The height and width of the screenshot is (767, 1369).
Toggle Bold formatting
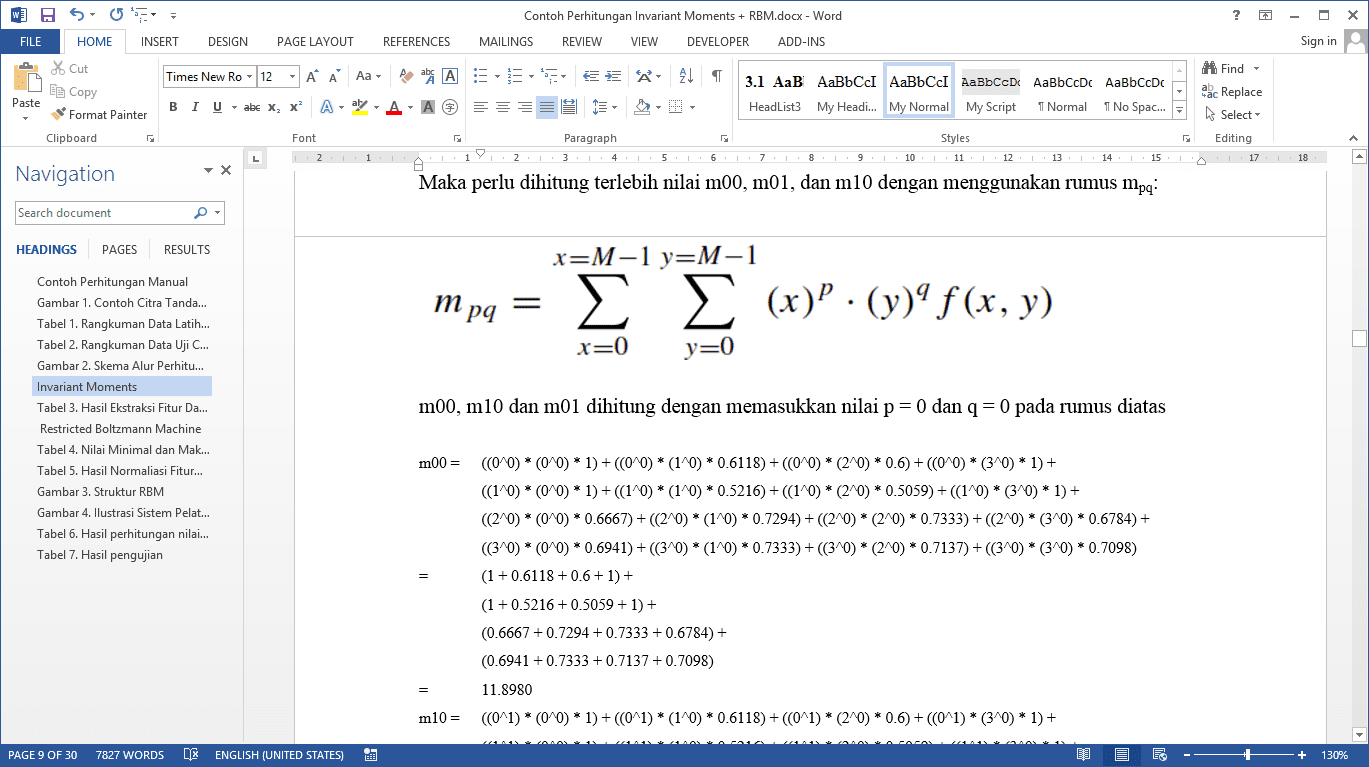(x=173, y=107)
